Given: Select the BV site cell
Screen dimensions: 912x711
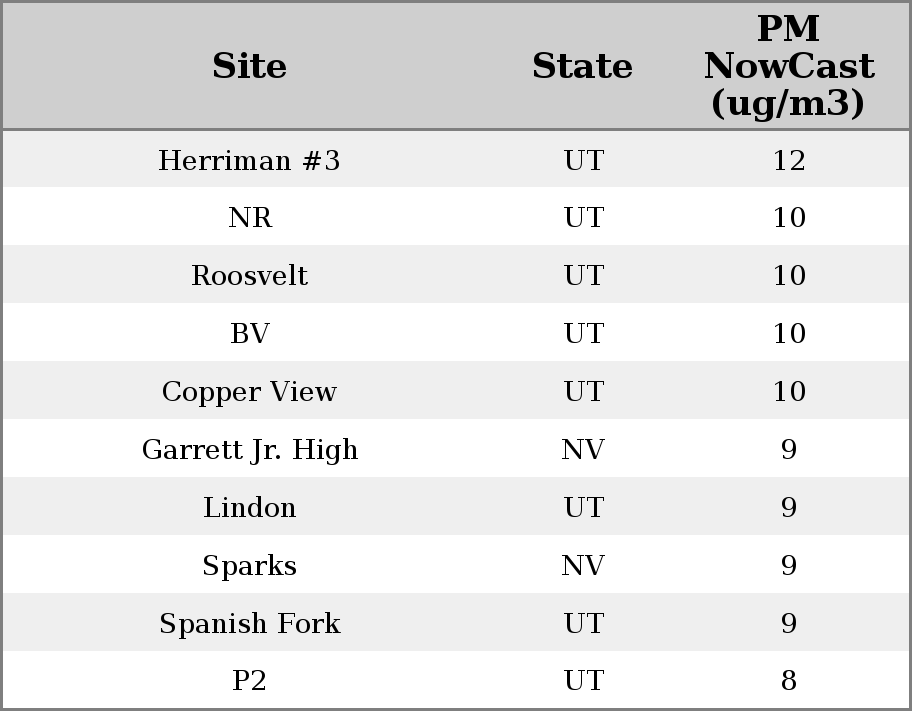Looking at the screenshot, I should (x=249, y=334).
